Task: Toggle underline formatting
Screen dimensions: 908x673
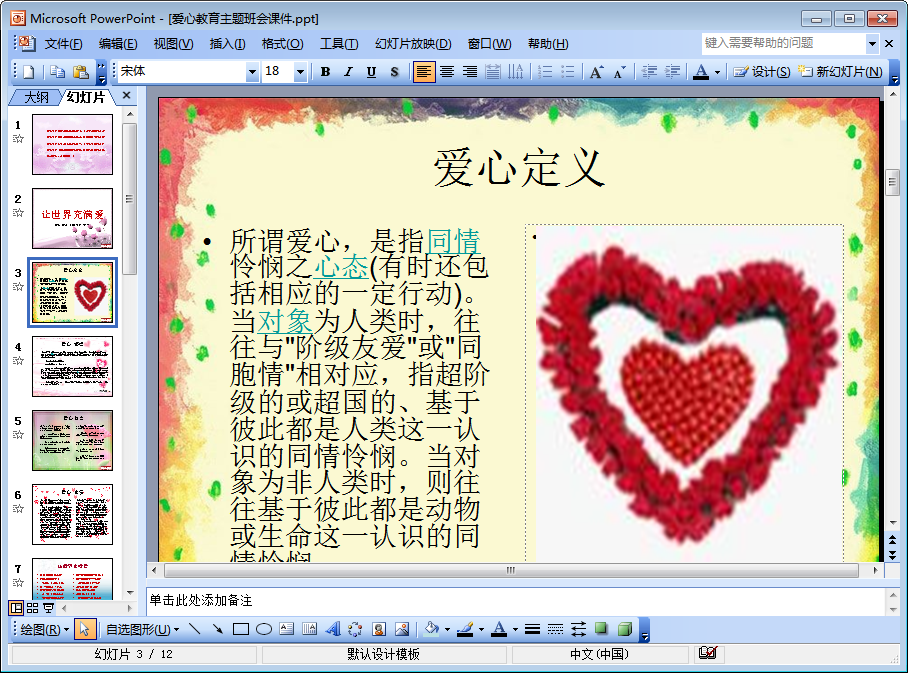Action: tap(371, 72)
